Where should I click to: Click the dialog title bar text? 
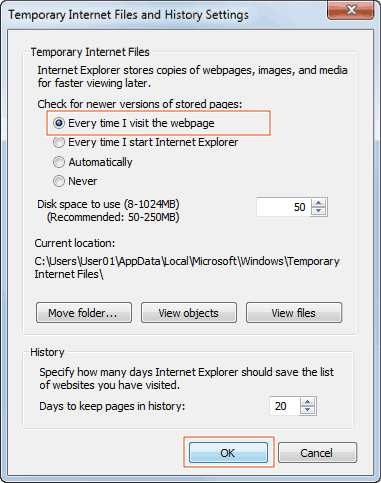click(129, 15)
